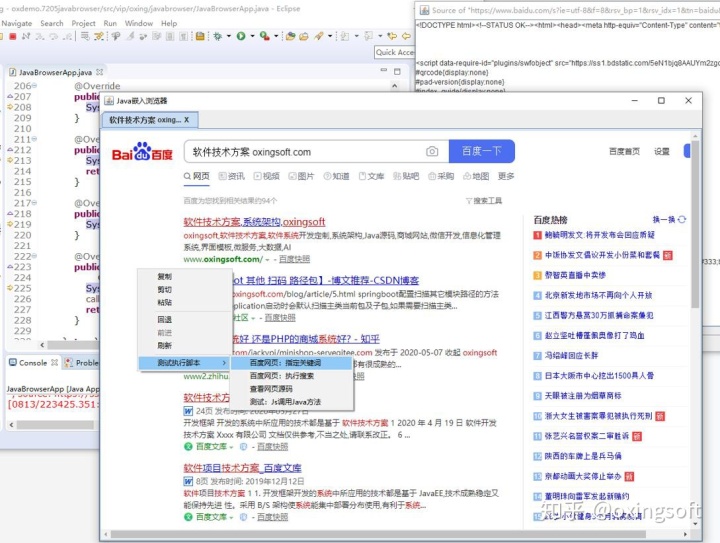The height and width of the screenshot is (543, 720).
Task: Select 测试: Js调用Java方法 in submenu
Action: 292,402
